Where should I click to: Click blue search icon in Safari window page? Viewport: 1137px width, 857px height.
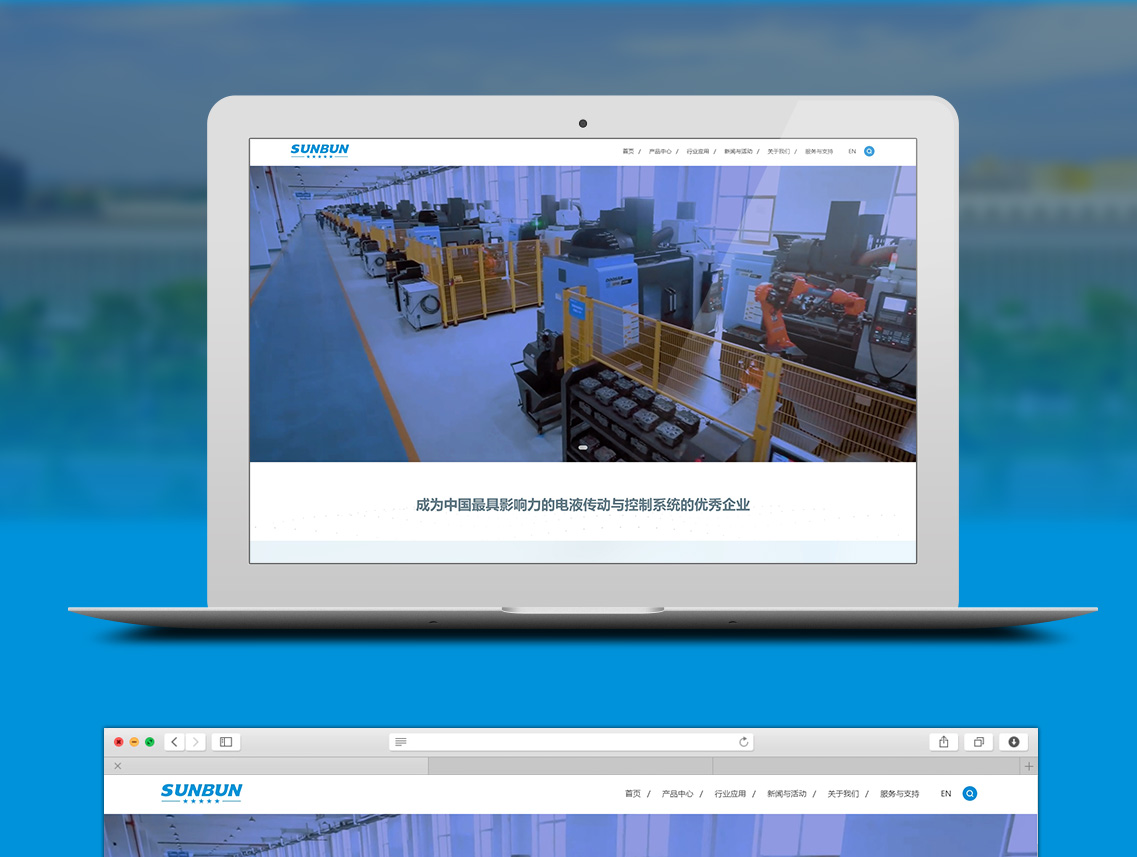click(969, 793)
